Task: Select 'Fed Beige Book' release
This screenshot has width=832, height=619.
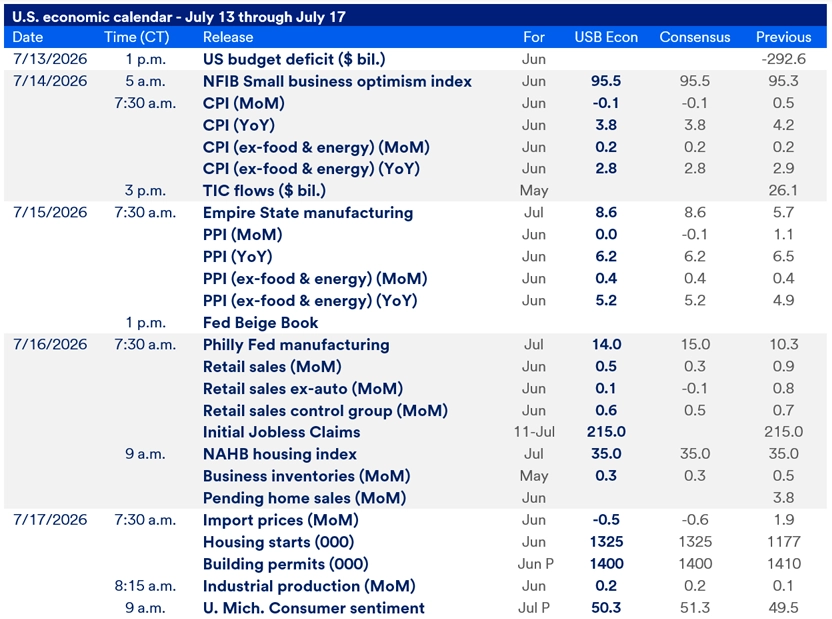Action: click(261, 322)
